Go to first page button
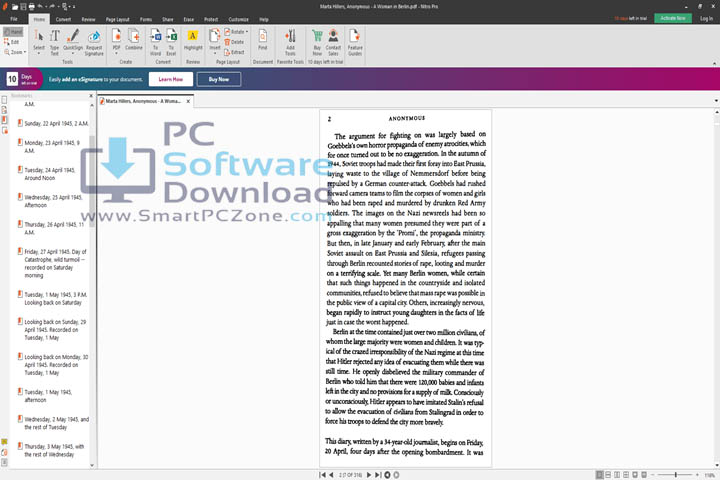720x480 pixels. (322, 474)
